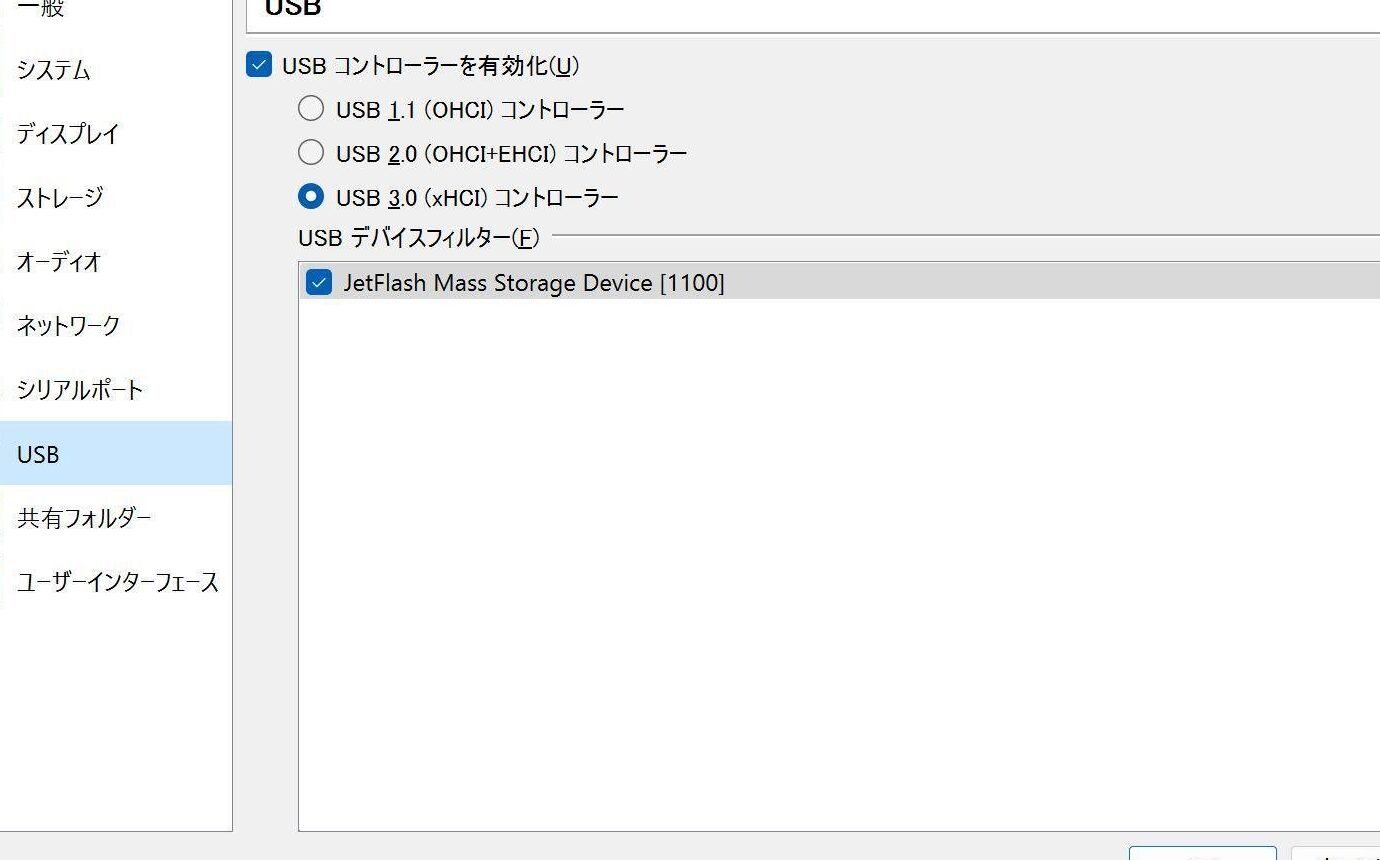
Task: Select the USB settings category
Action: (x=115, y=454)
